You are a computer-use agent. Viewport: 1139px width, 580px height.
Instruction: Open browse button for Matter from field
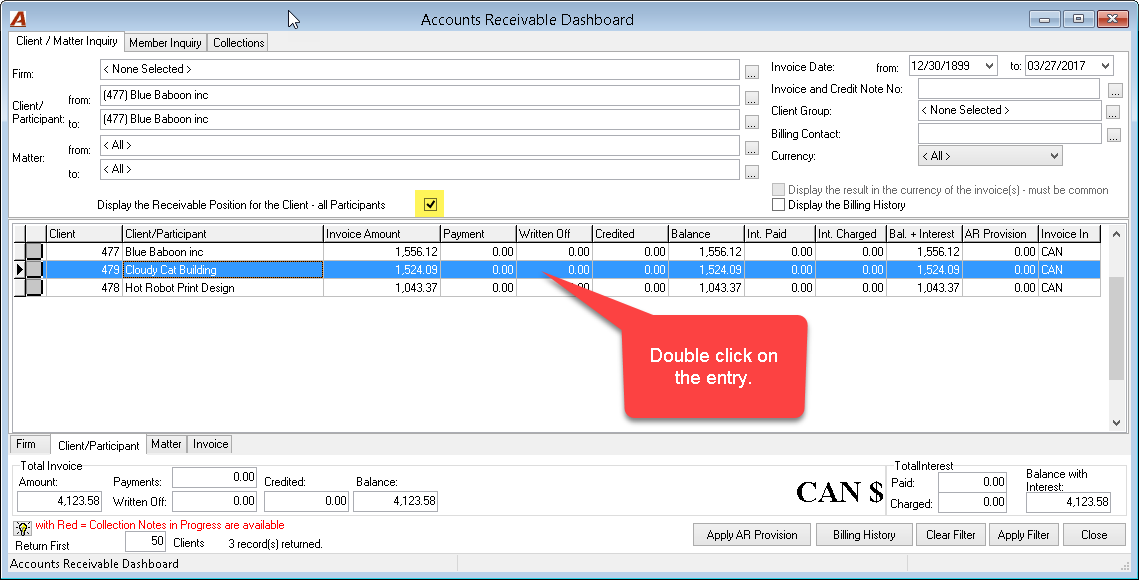coord(752,148)
